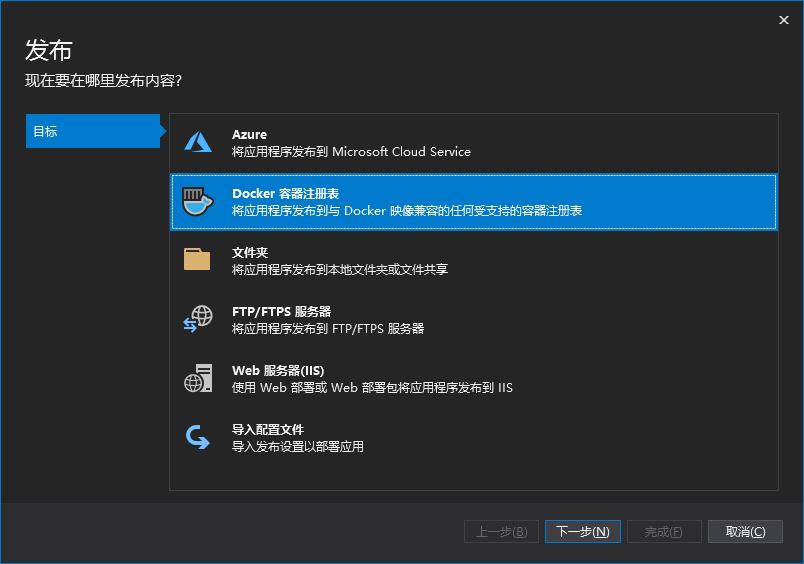Pick the 文件夹 publish target label
Screen dimensions: 804x564
(250, 253)
